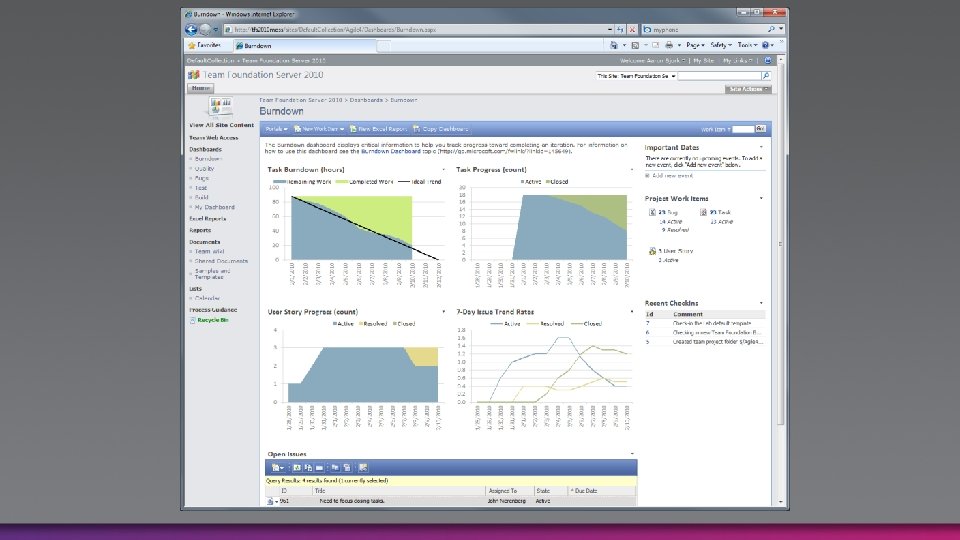
Task: Open the New Work Item dropdown
Action: tap(319, 129)
